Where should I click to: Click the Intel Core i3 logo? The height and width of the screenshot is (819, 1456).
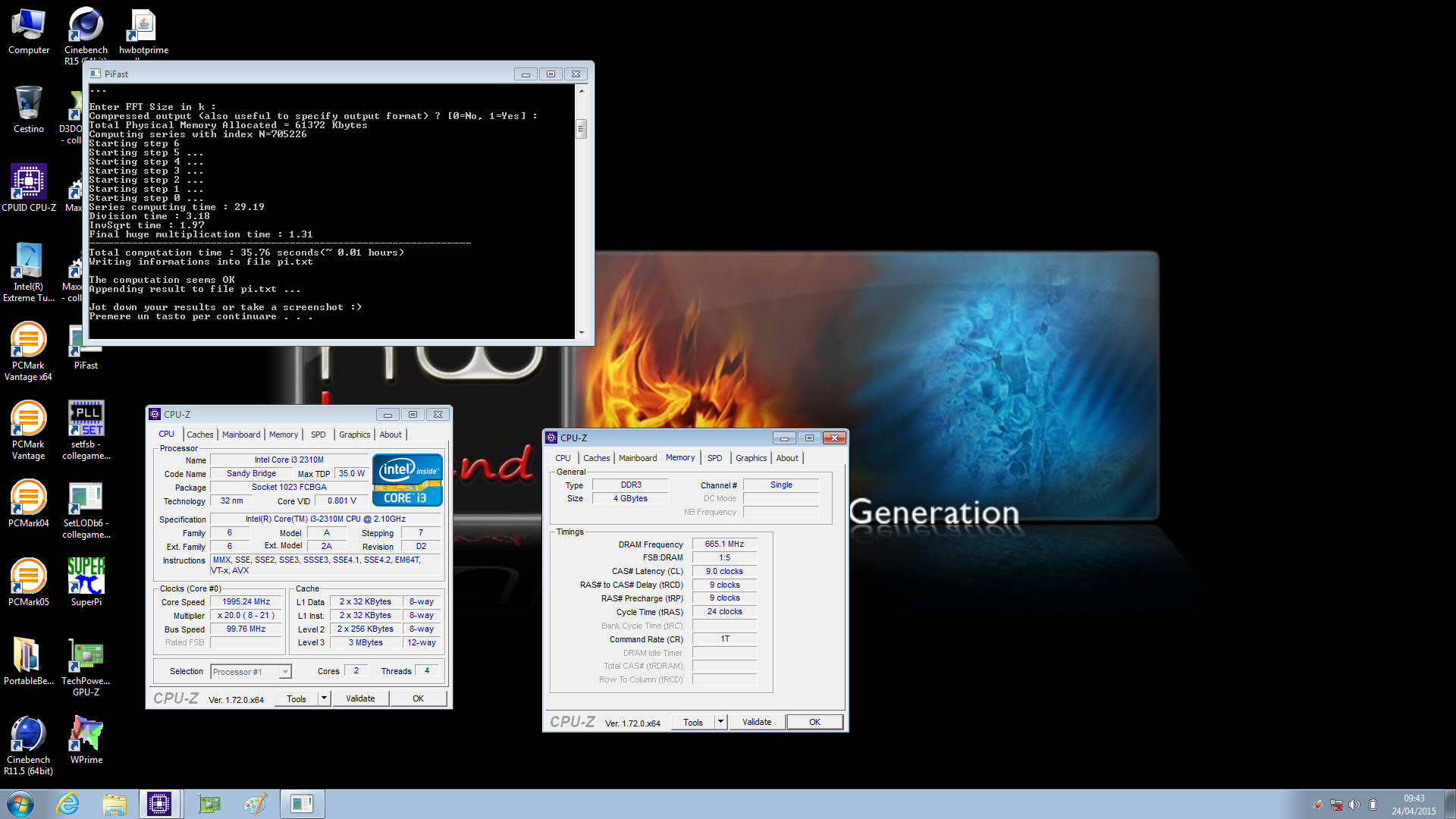[407, 480]
